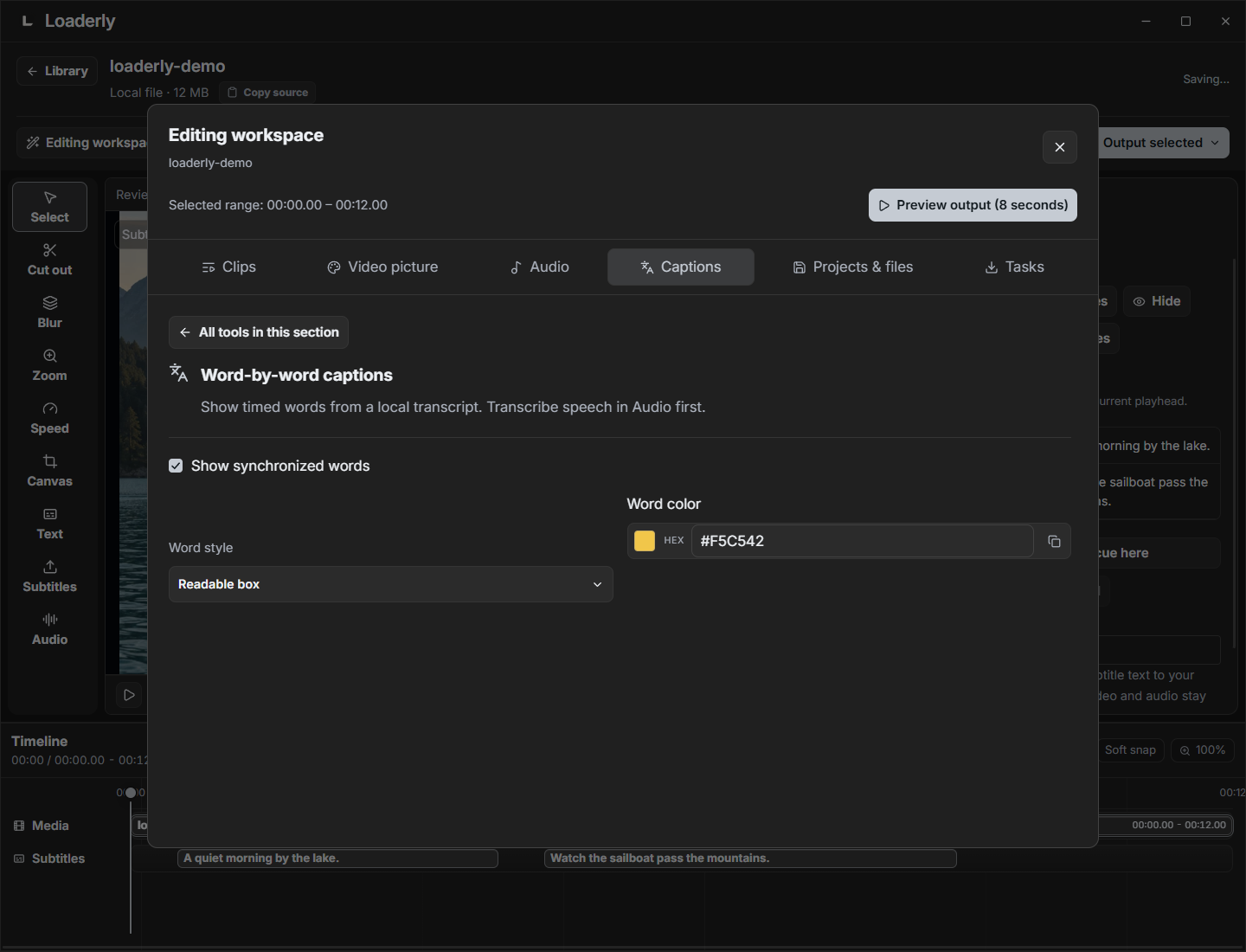Select the 'A quiet morning by the lake.' subtitle clip

click(337, 859)
